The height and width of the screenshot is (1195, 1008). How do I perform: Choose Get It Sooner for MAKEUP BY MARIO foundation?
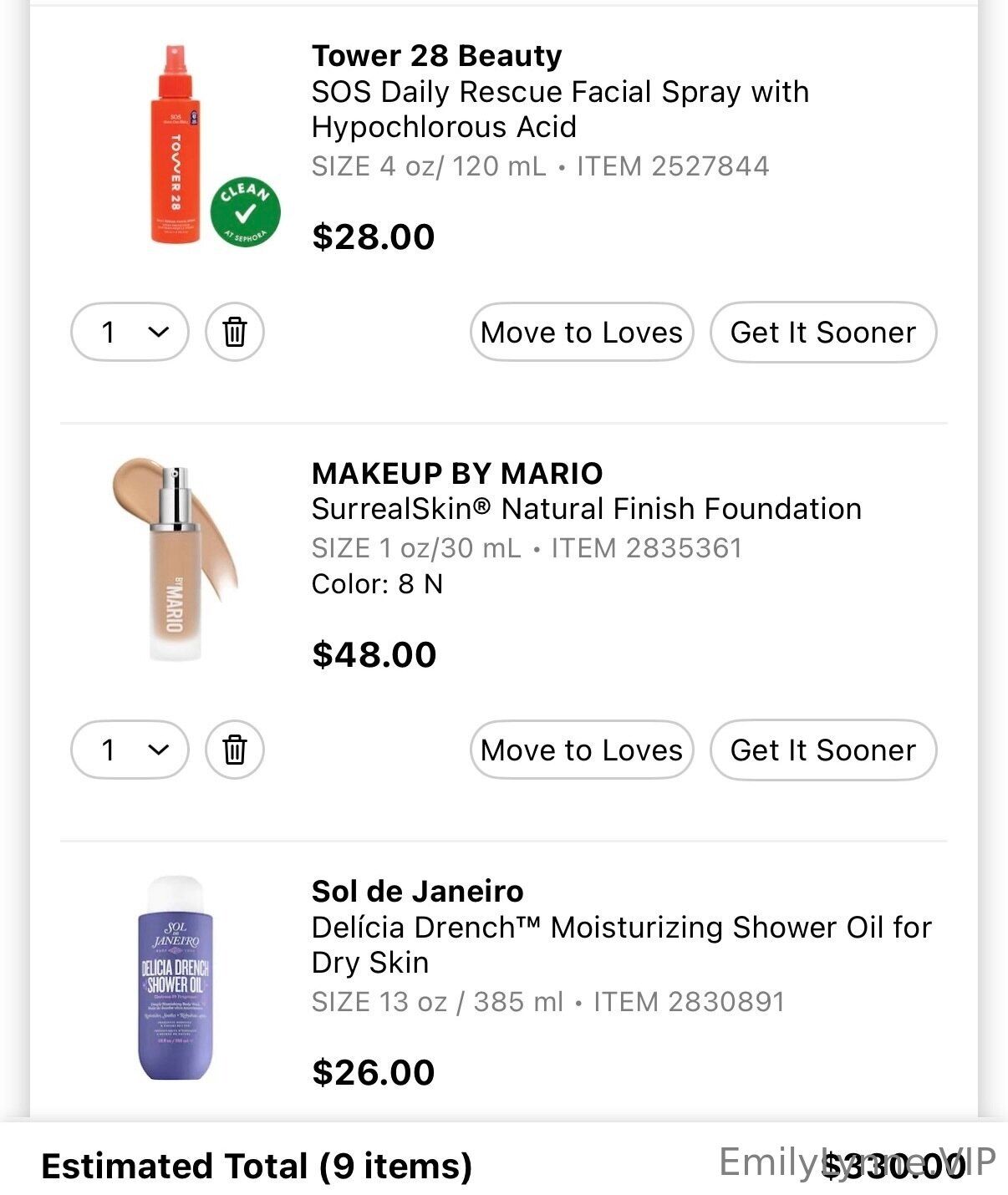(823, 750)
